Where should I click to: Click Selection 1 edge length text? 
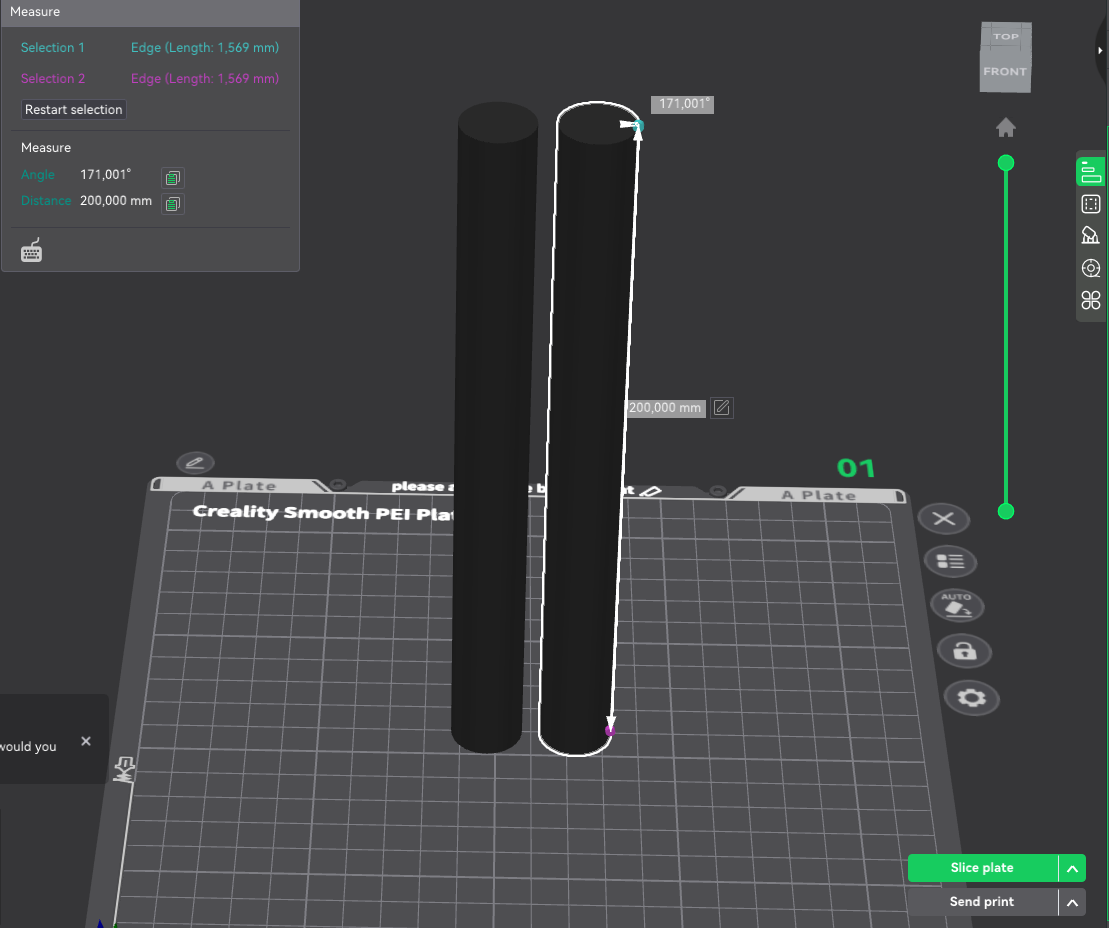coord(205,47)
